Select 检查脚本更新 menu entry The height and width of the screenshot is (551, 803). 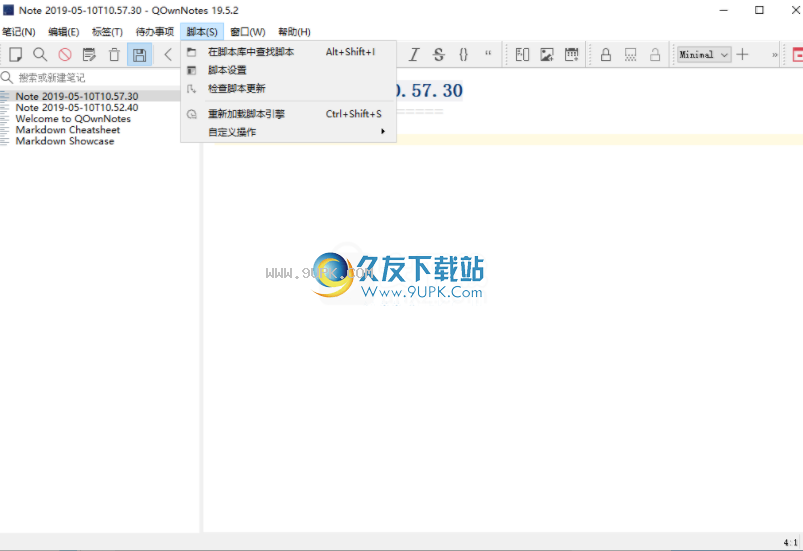pos(288,89)
